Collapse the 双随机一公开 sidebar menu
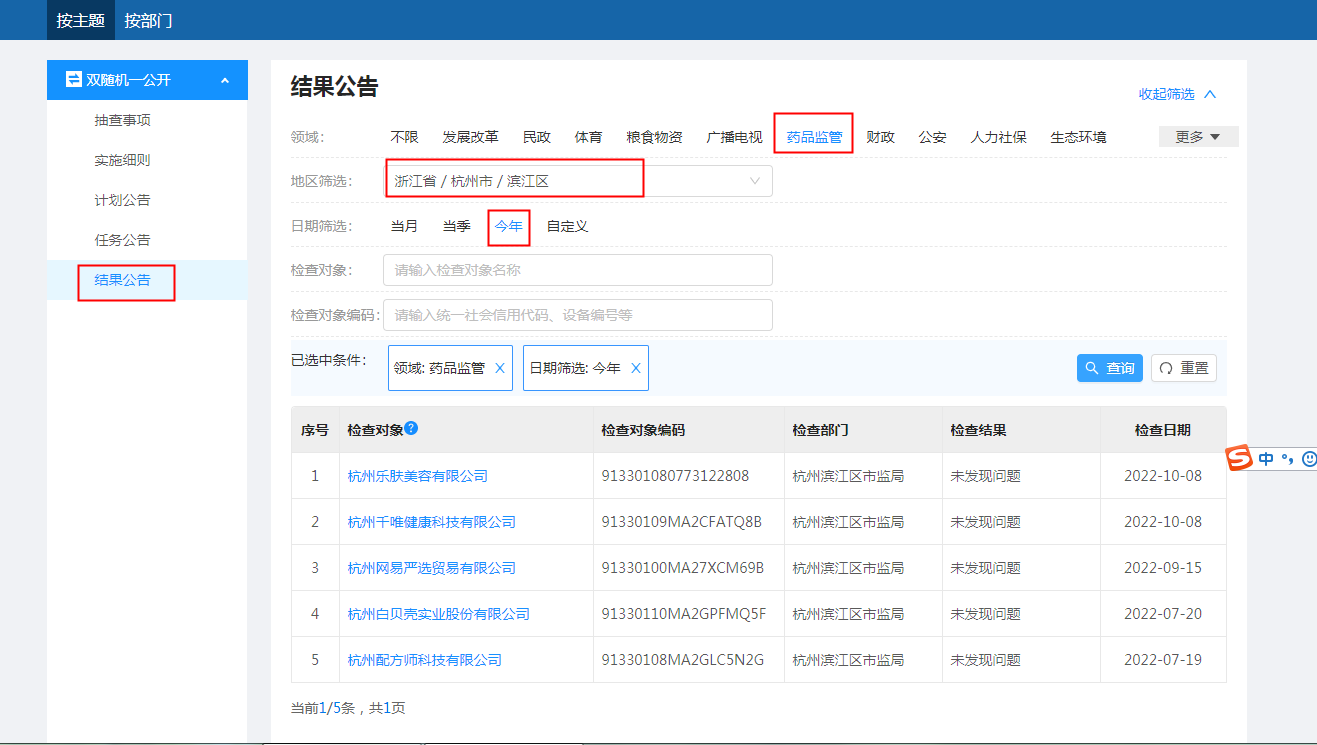1317x745 pixels. pyautogui.click(x=225, y=80)
